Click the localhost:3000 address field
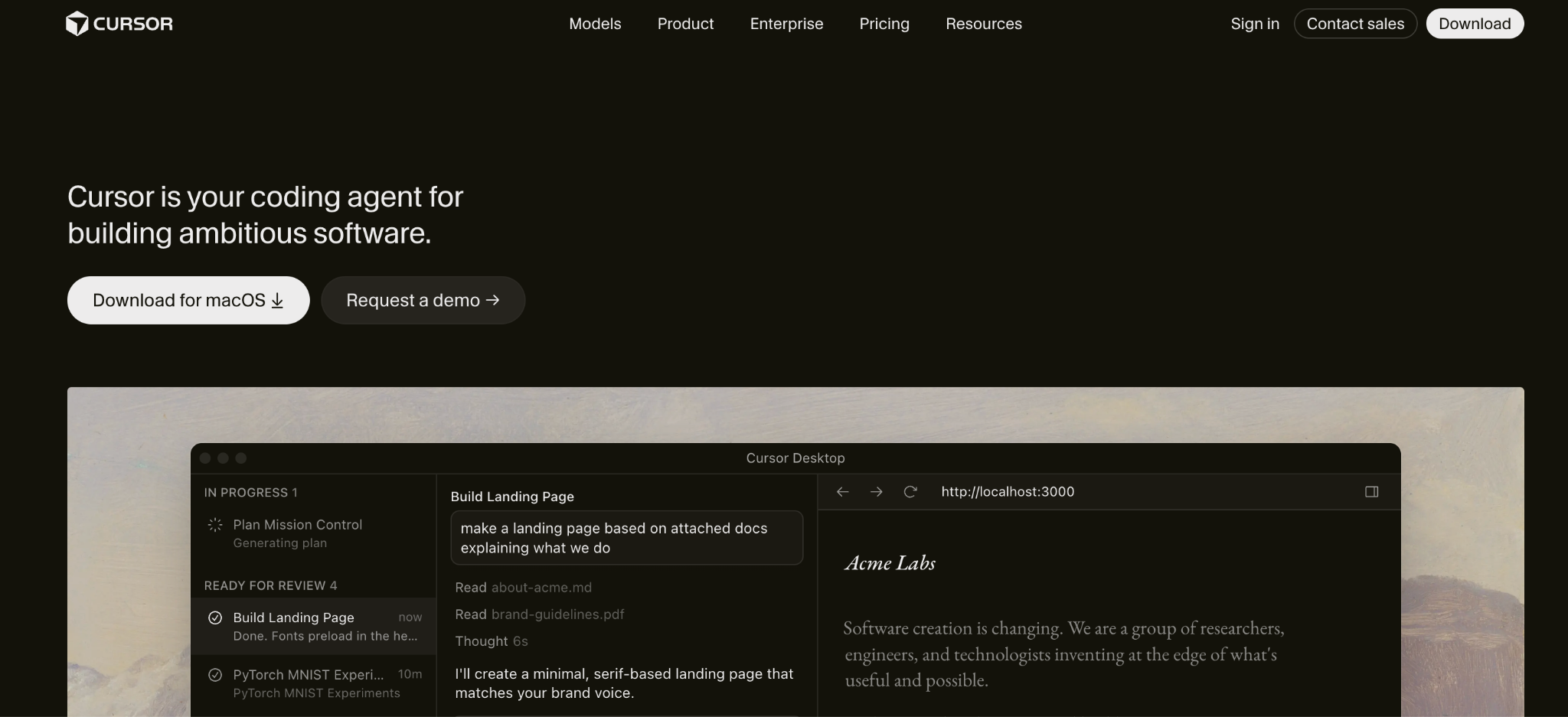 1008,492
